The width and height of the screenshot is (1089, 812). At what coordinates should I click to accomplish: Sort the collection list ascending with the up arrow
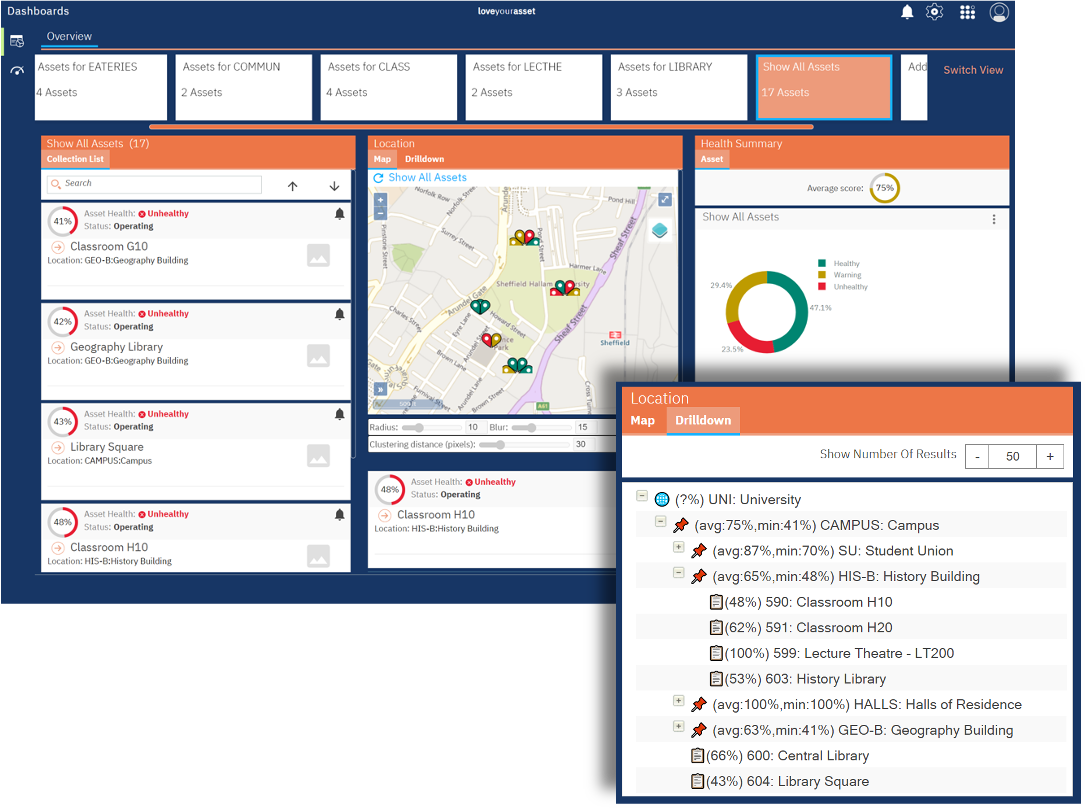click(292, 186)
